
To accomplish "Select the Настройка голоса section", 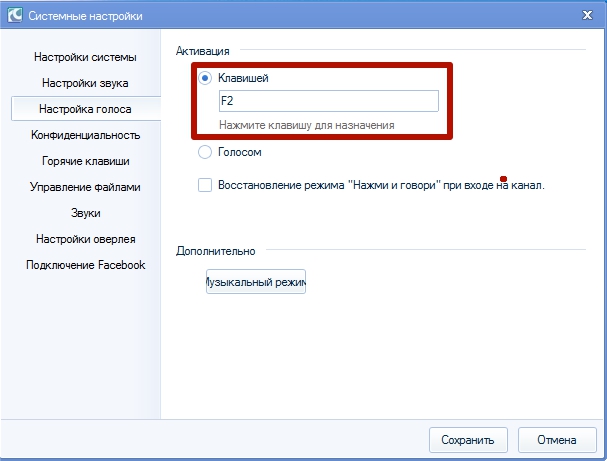I will 85,108.
